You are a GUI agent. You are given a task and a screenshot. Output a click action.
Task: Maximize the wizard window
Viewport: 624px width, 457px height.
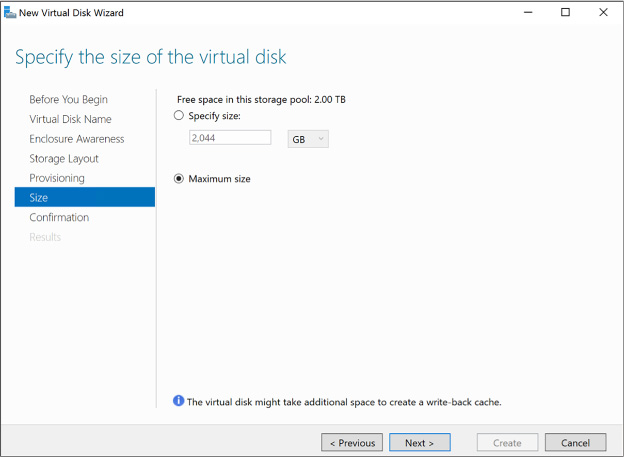(565, 12)
